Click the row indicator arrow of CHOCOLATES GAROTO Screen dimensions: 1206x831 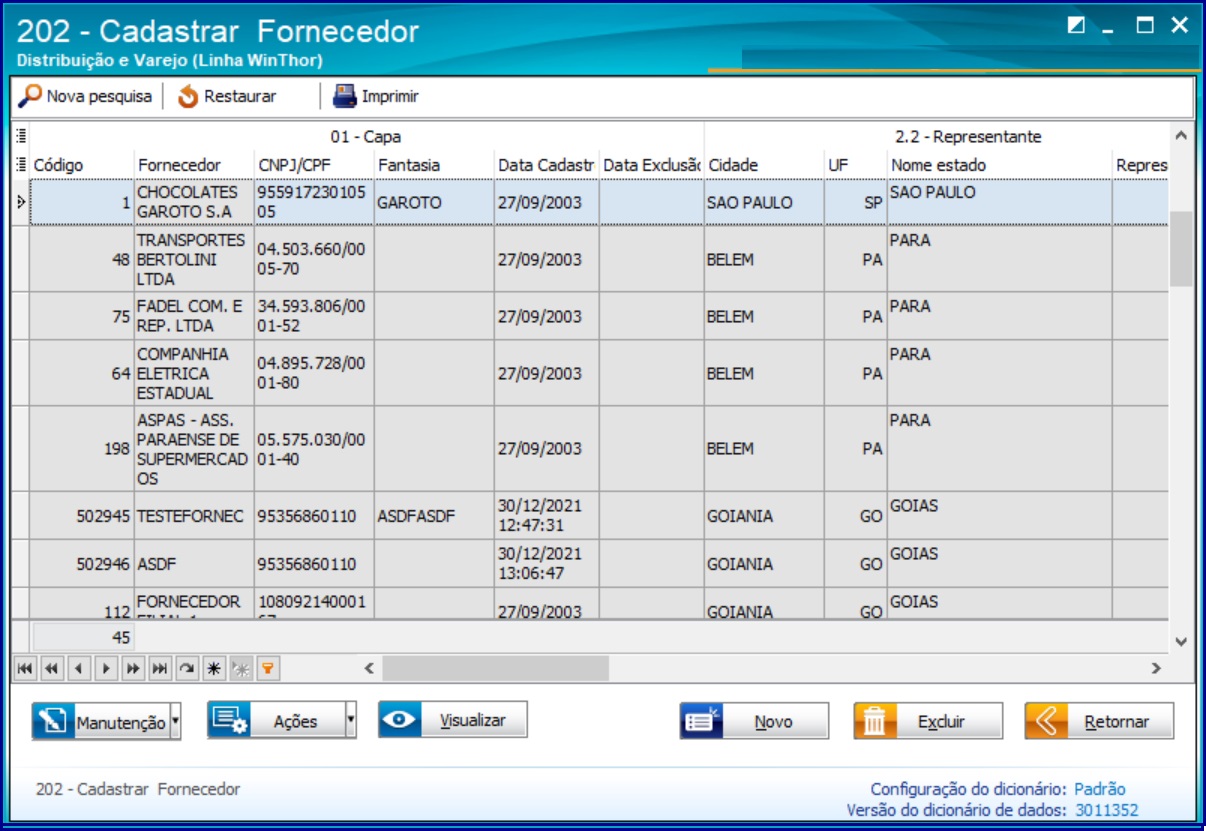coord(21,202)
